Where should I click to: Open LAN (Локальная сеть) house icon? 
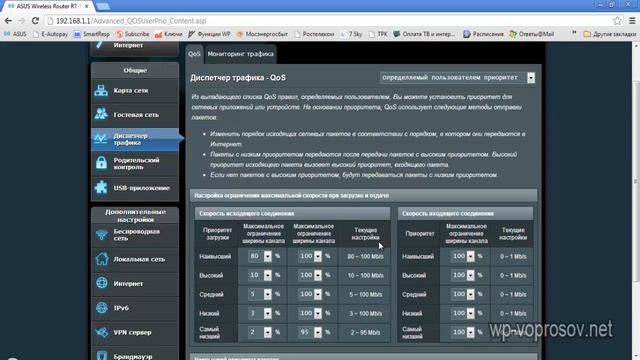[x=102, y=259]
